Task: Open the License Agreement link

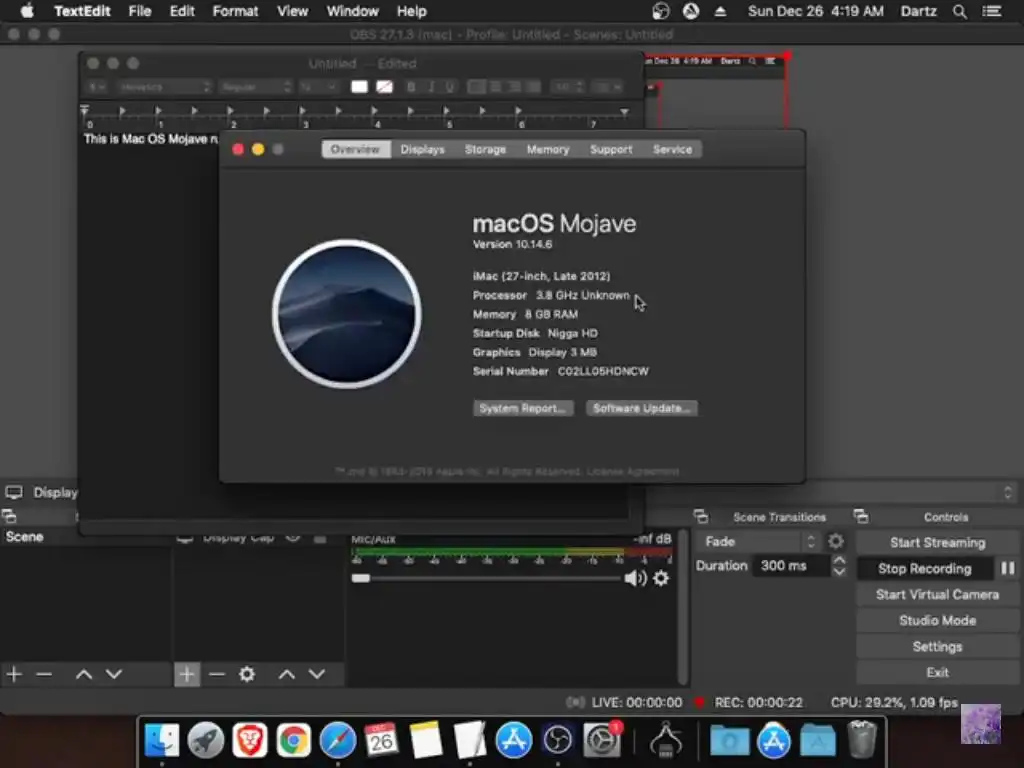Action: coord(633,472)
